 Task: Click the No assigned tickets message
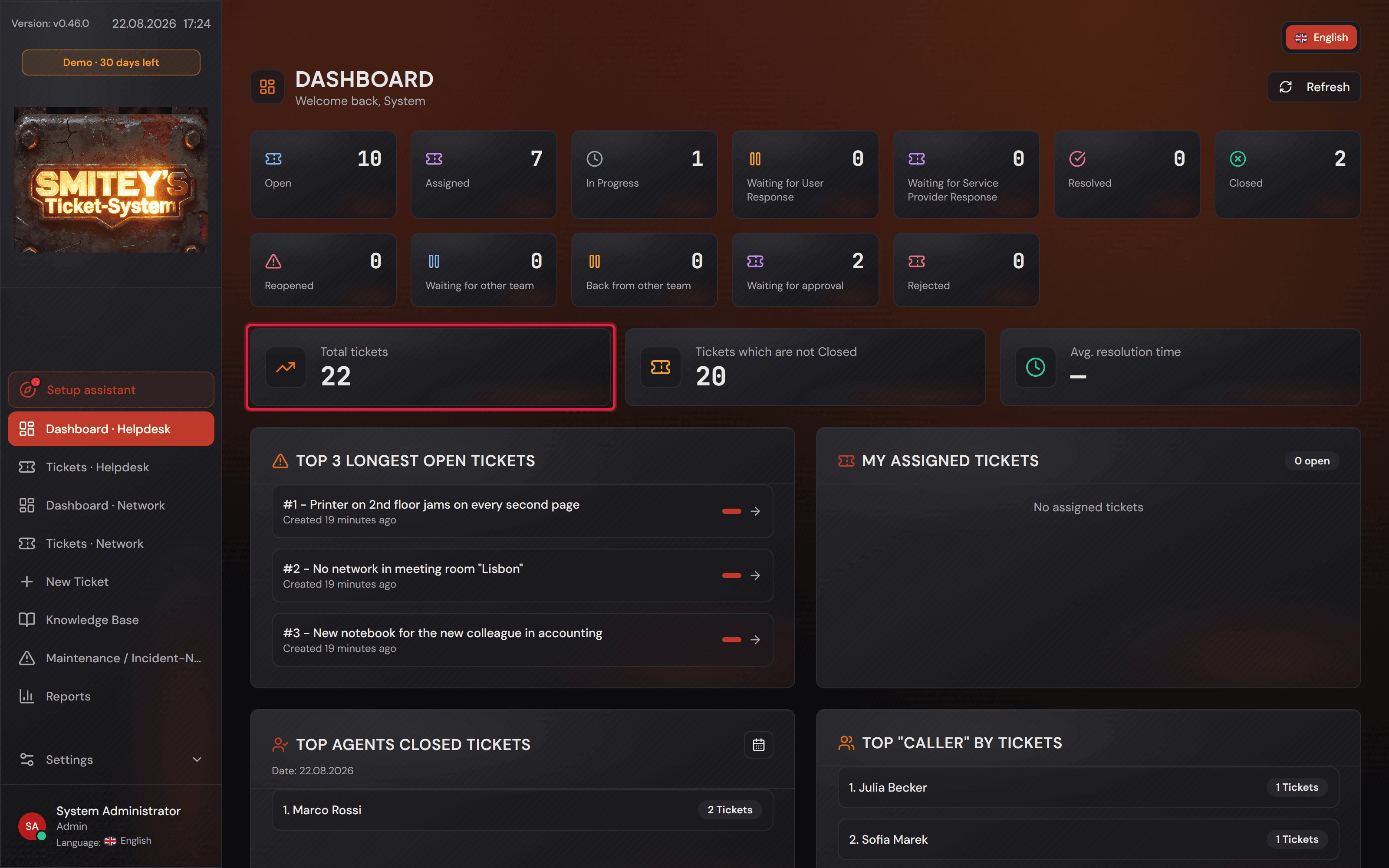[x=1088, y=507]
